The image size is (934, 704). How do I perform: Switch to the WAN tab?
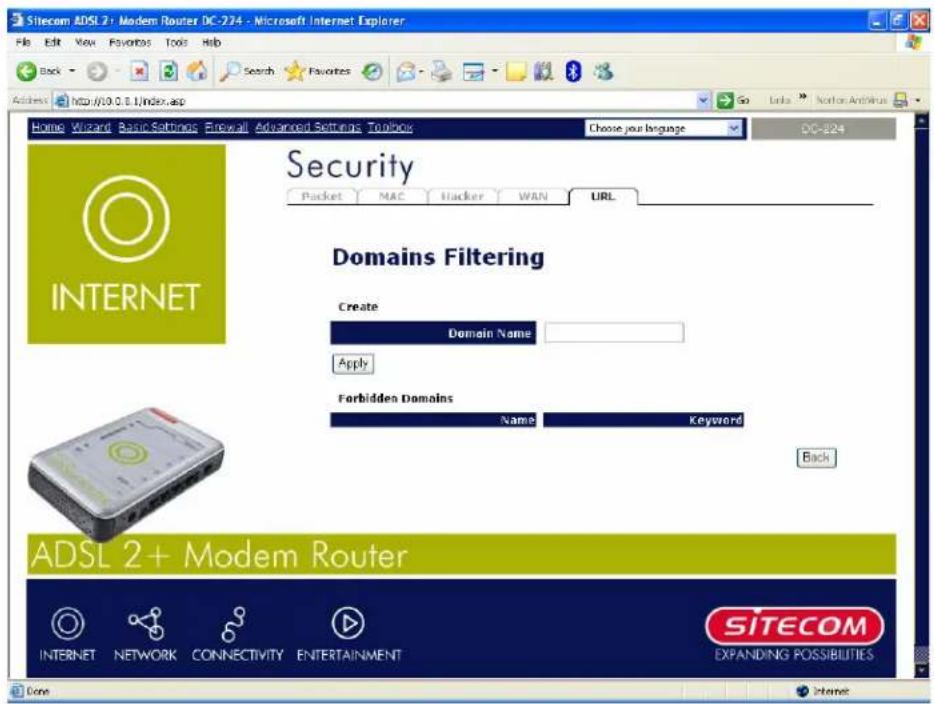(x=533, y=197)
